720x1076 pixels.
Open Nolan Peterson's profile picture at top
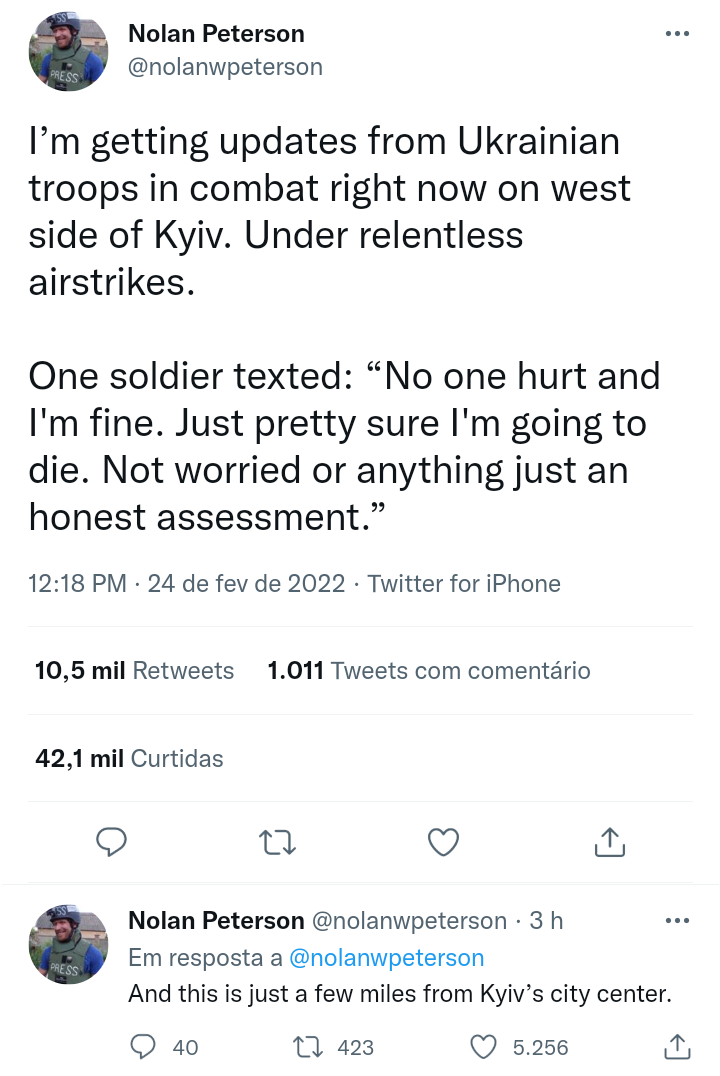tap(68, 52)
